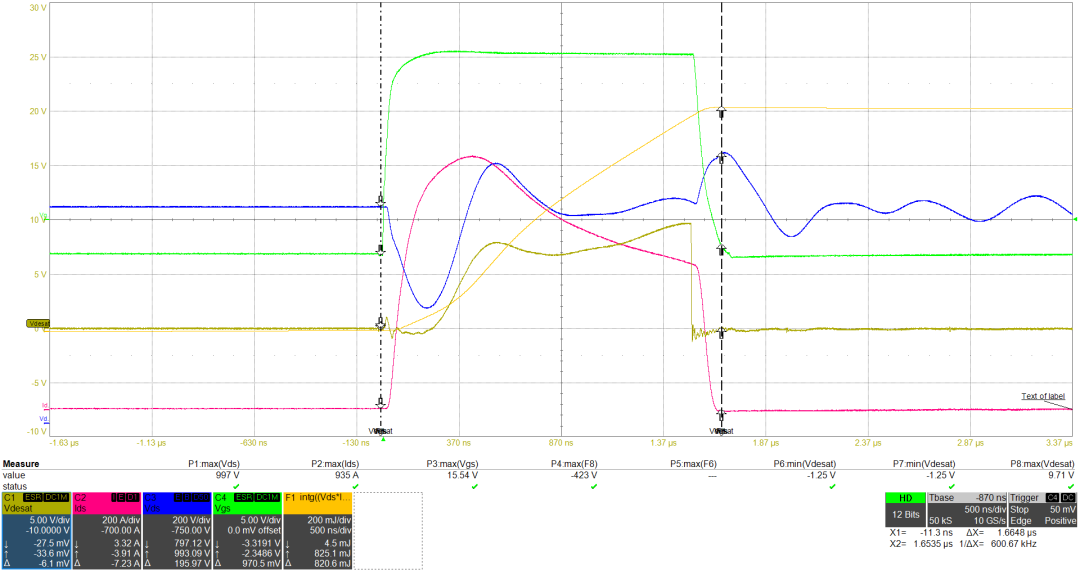Open the C2 Ids channel descriptor box
This screenshot has width=1080, height=570.
point(107,530)
